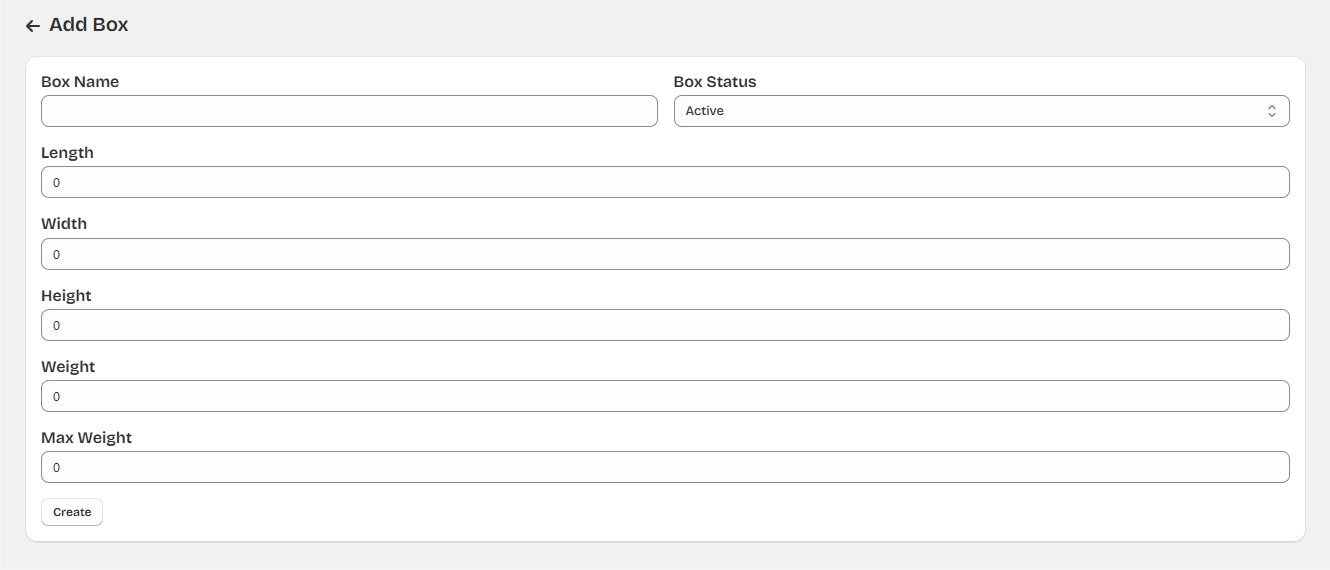Click the Box Name label

(80, 82)
